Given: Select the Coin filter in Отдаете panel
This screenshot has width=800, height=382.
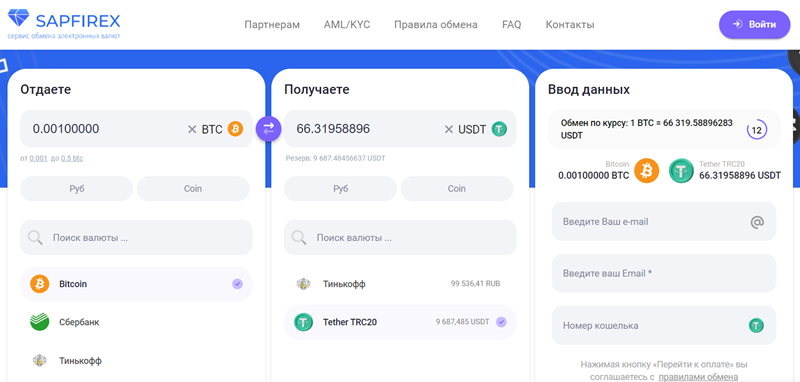Looking at the screenshot, I should [193, 189].
